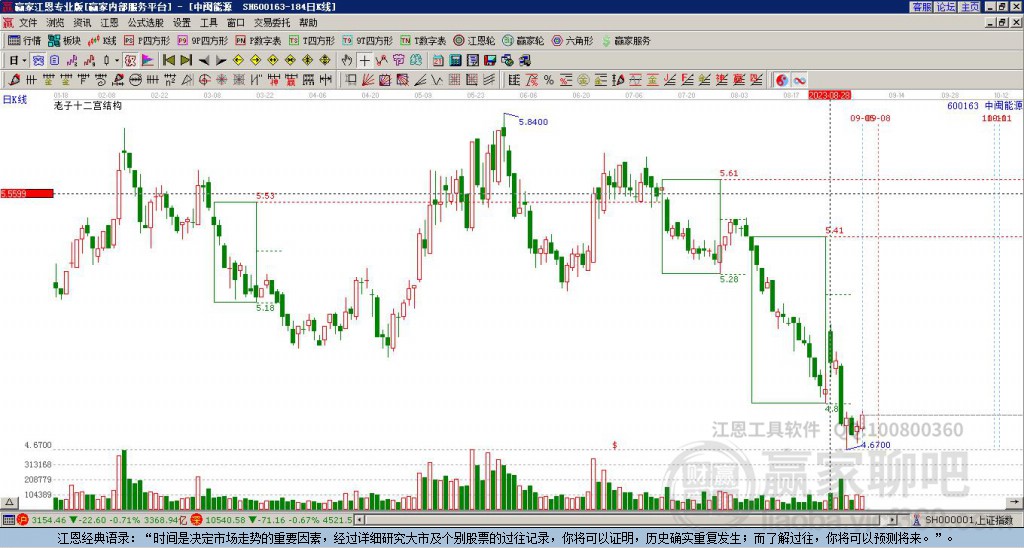This screenshot has width=1024, height=548.
Task: Click the 4.6700 low price label on chart
Action: coord(876,445)
